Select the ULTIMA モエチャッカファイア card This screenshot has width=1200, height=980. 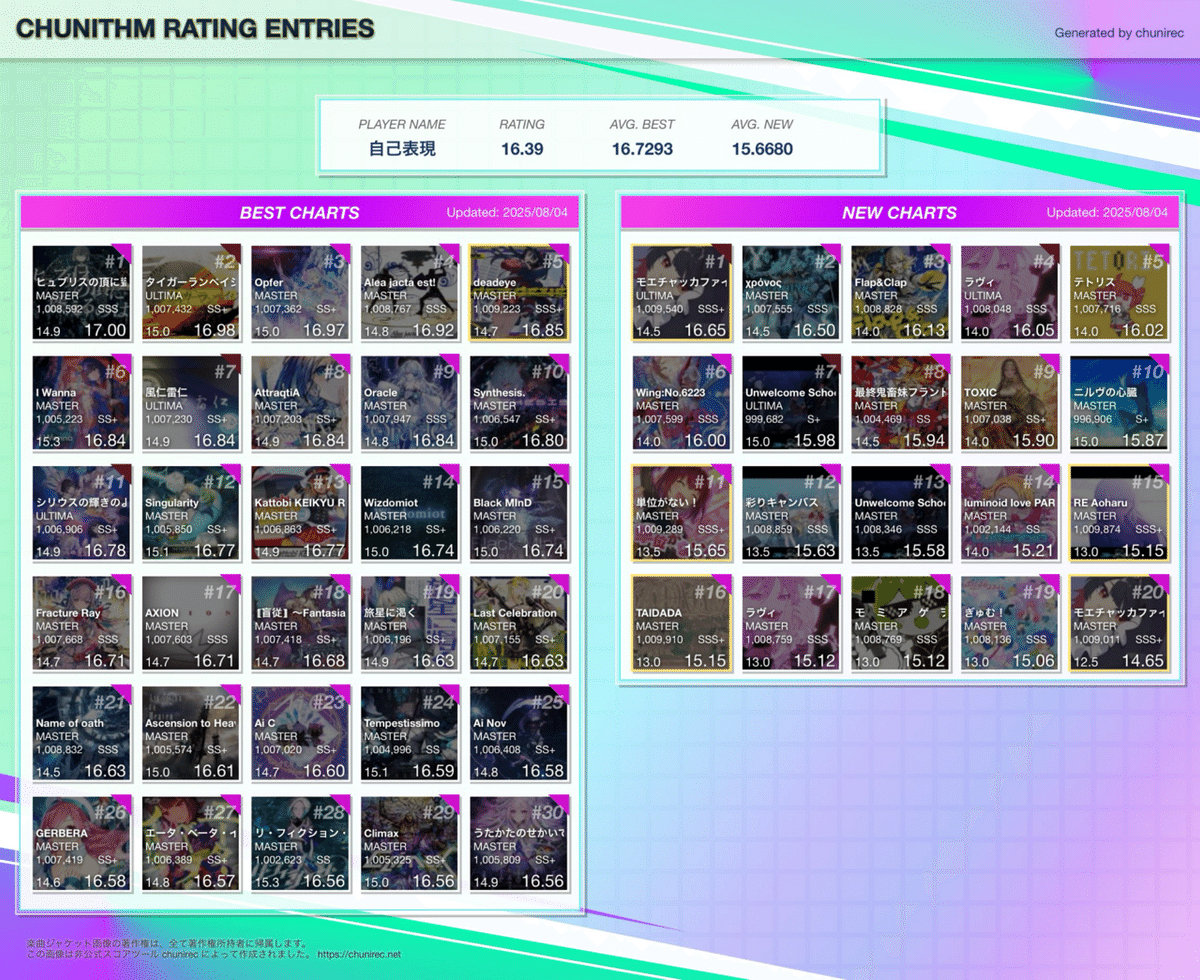click(682, 293)
